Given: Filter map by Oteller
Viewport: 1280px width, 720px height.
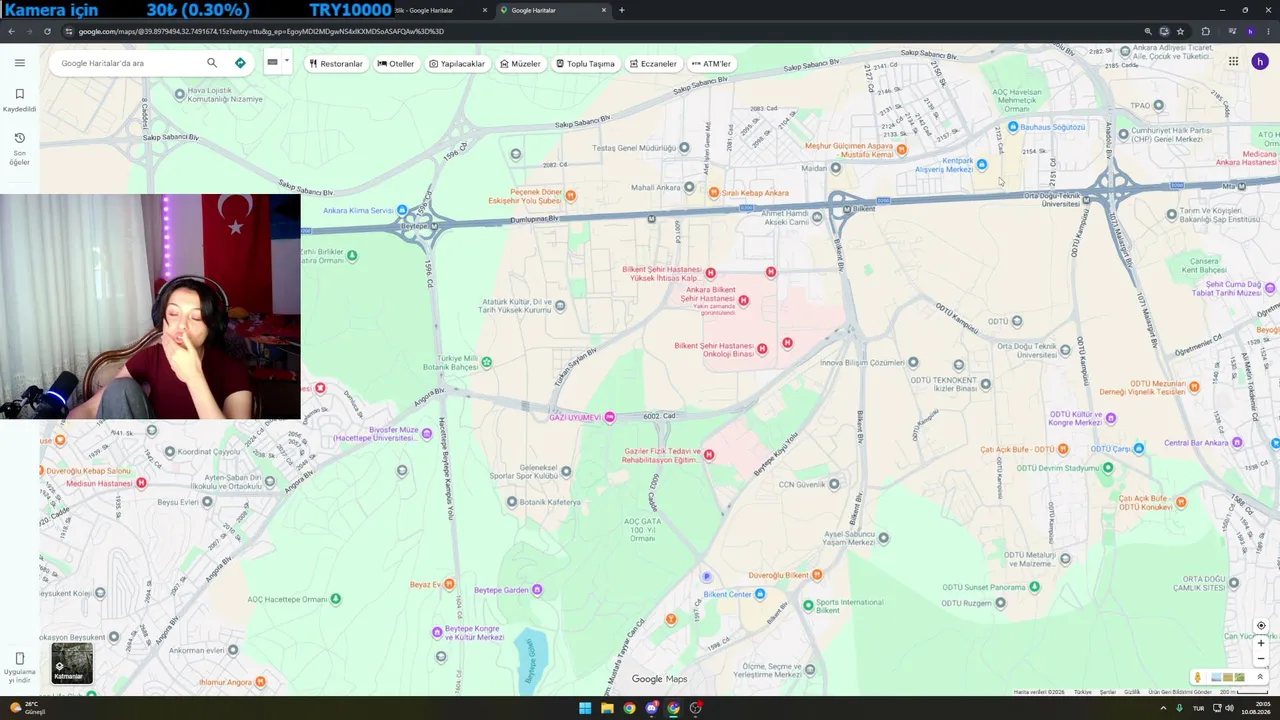Looking at the screenshot, I should point(396,63).
